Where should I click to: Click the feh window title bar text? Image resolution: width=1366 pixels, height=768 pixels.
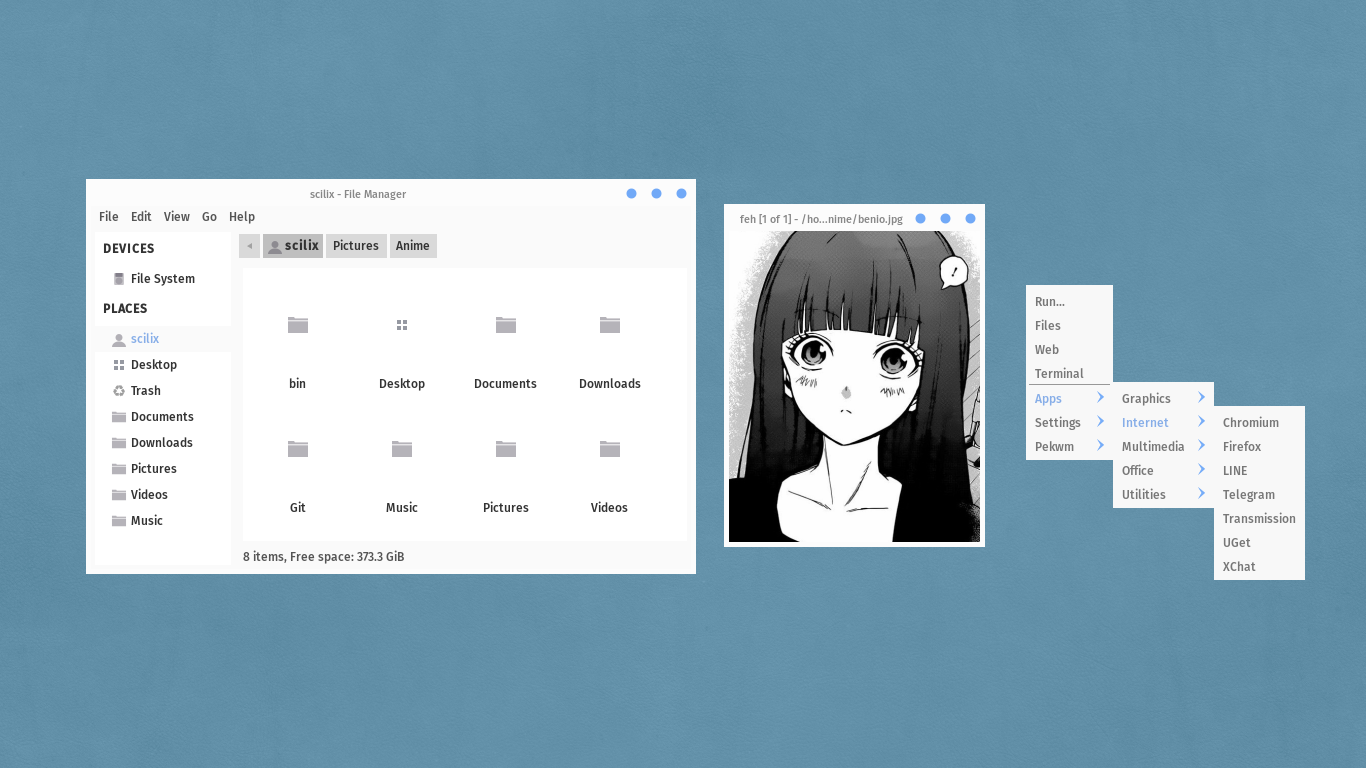tap(821, 219)
